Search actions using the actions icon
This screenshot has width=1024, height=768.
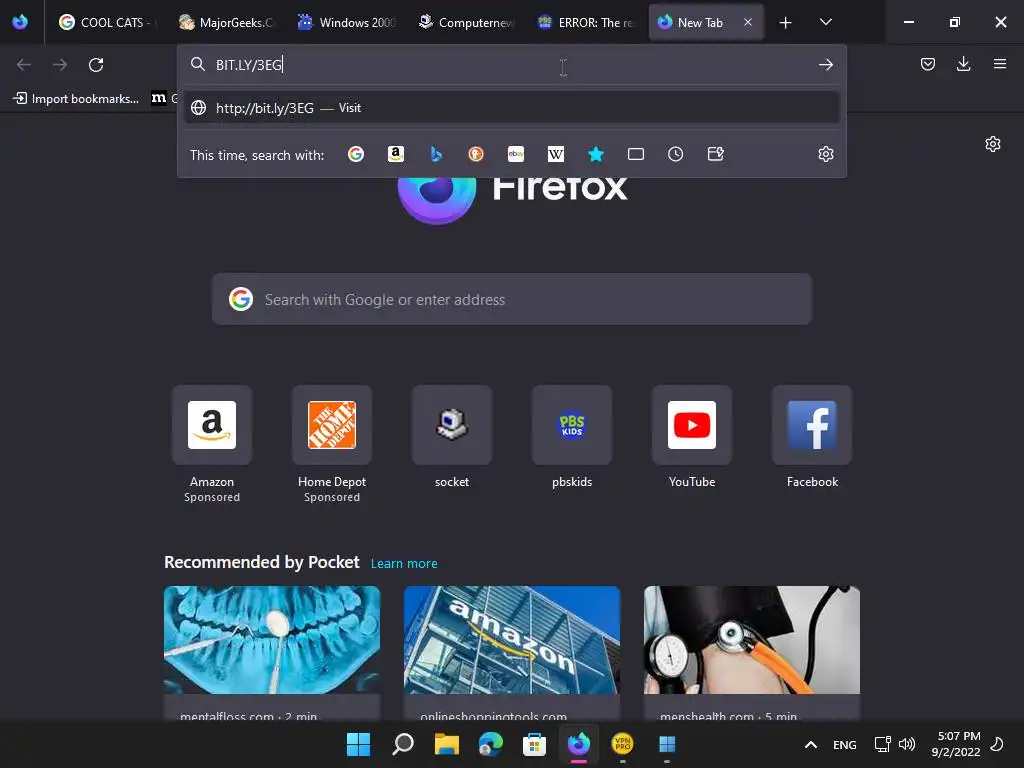click(716, 154)
